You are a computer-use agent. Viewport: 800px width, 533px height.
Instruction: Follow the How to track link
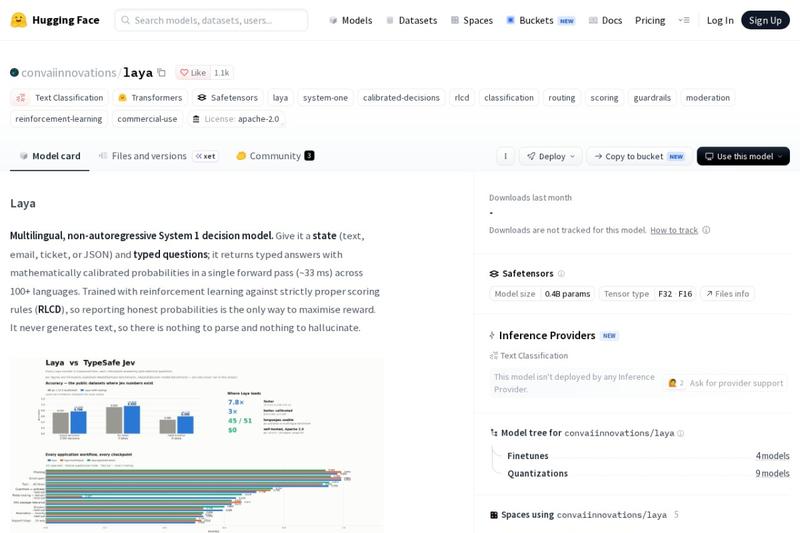point(673,230)
